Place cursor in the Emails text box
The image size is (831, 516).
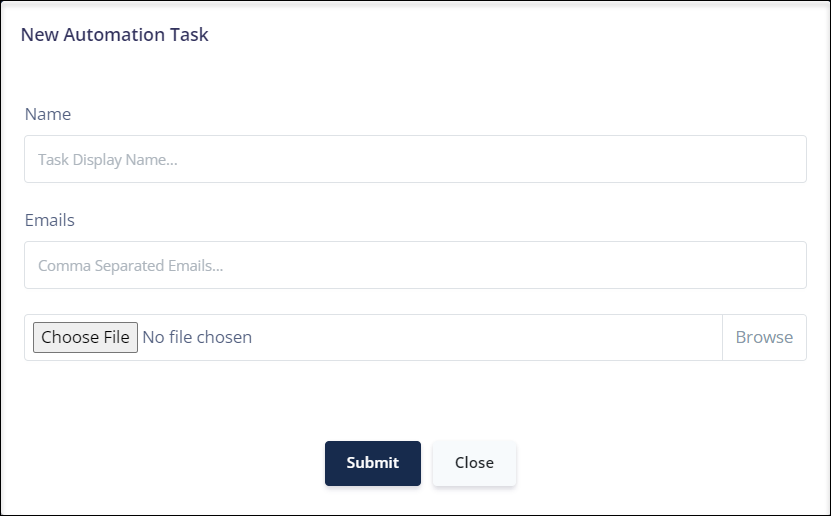point(416,265)
